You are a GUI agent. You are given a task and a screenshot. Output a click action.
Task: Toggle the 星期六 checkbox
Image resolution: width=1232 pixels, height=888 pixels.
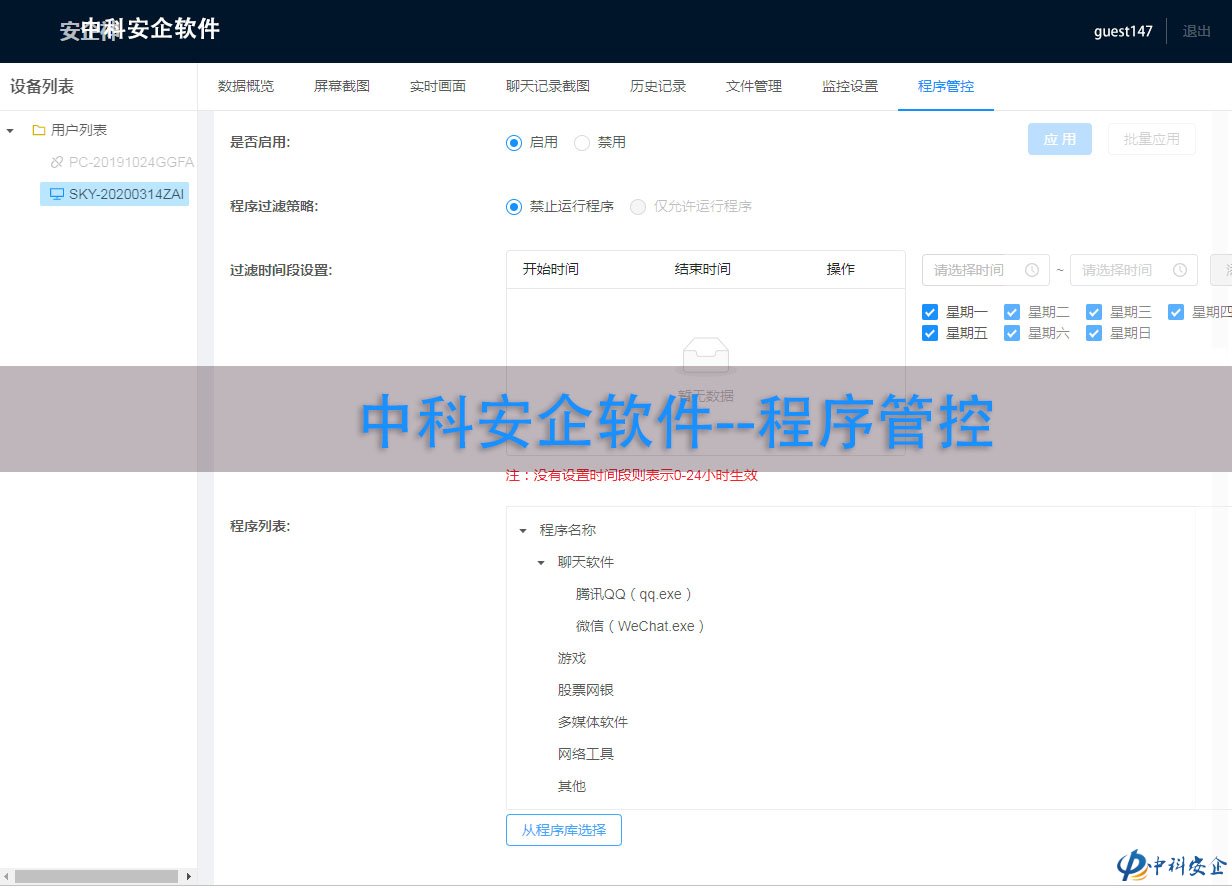coord(1012,333)
